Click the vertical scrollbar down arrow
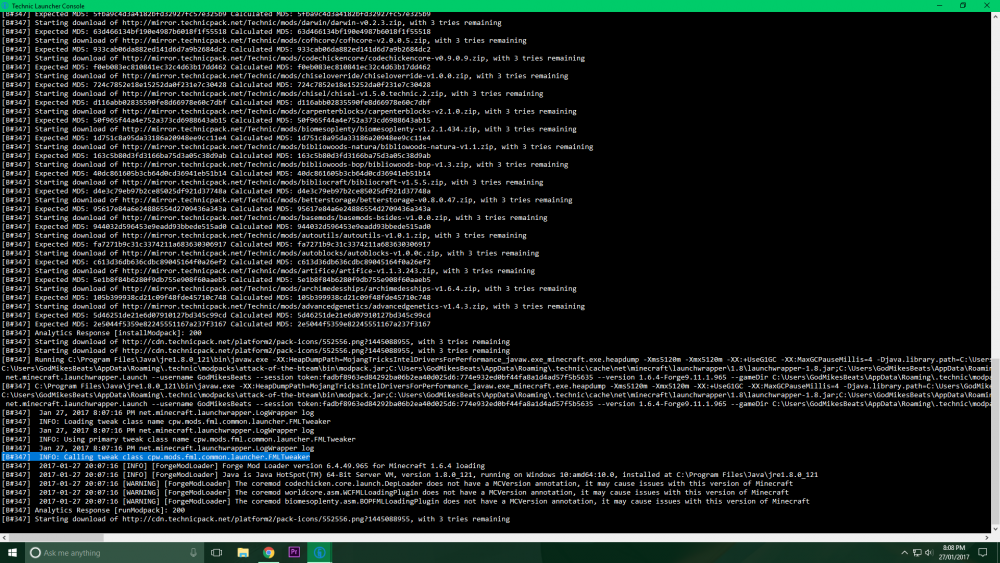1000x563 pixels. coord(995,529)
